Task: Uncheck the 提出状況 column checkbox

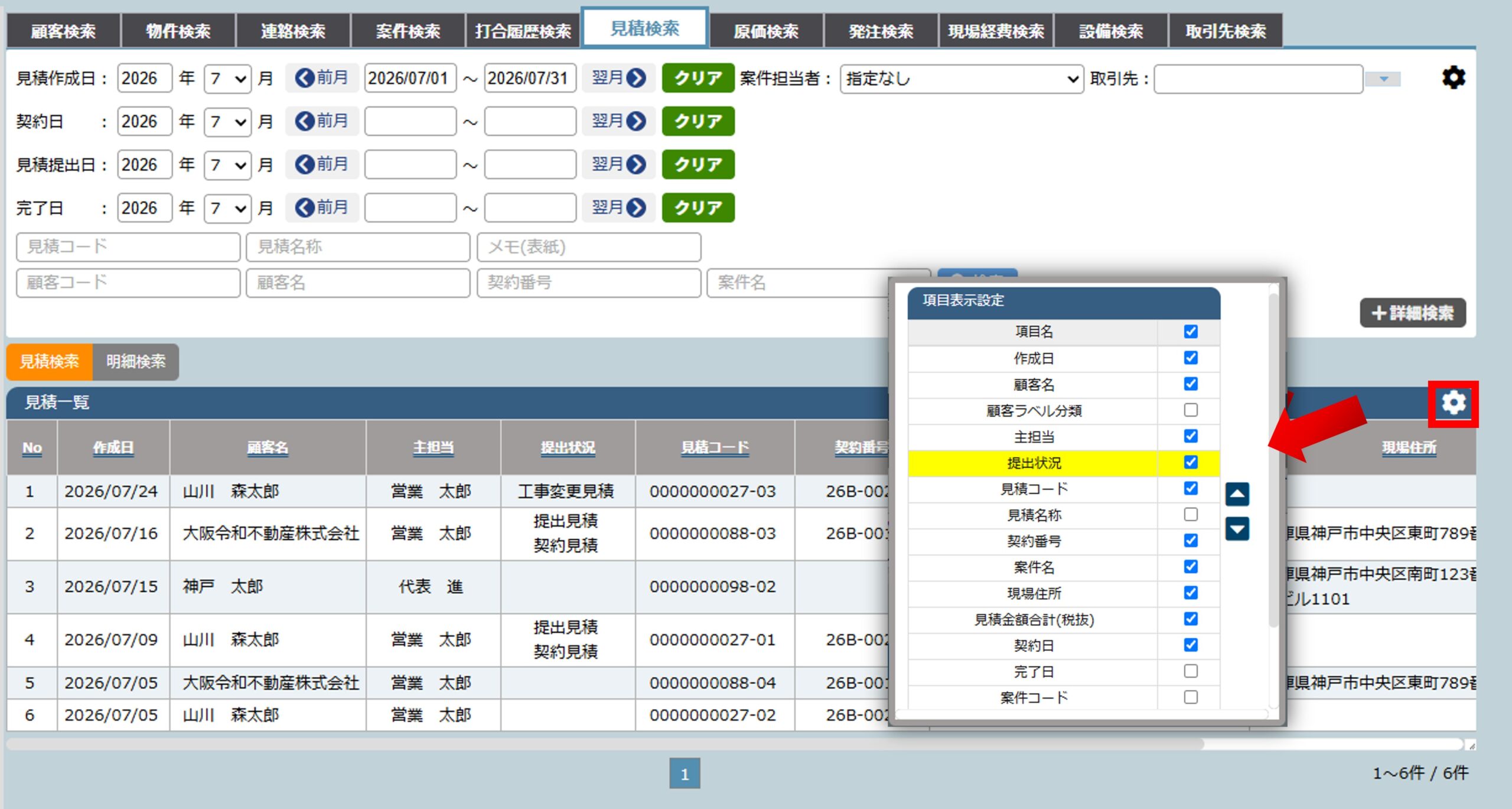Action: tap(1191, 462)
